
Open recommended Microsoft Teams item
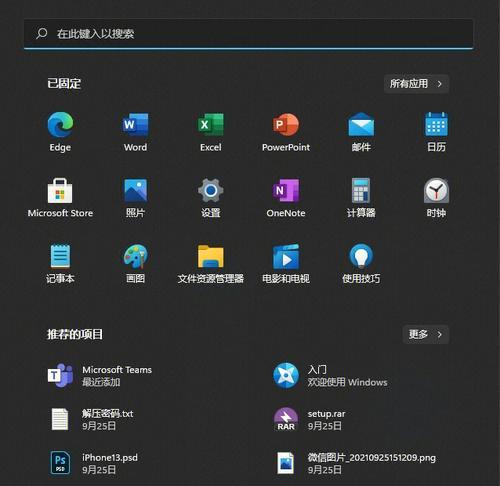point(100,375)
